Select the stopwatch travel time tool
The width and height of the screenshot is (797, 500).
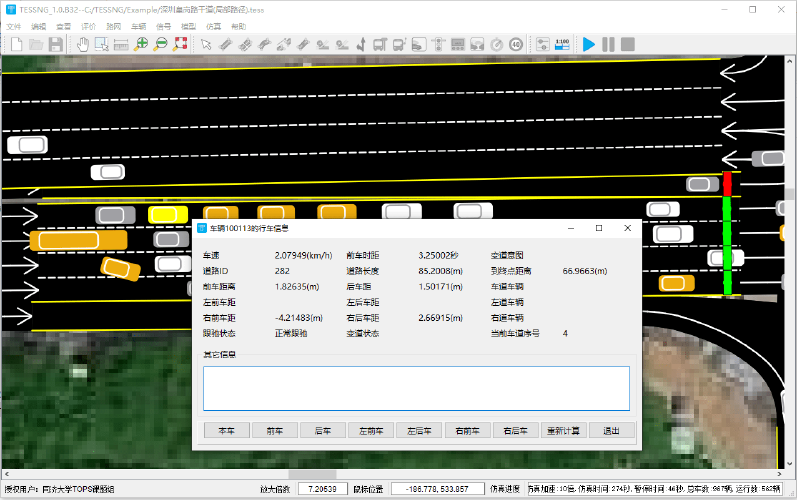coord(497,45)
